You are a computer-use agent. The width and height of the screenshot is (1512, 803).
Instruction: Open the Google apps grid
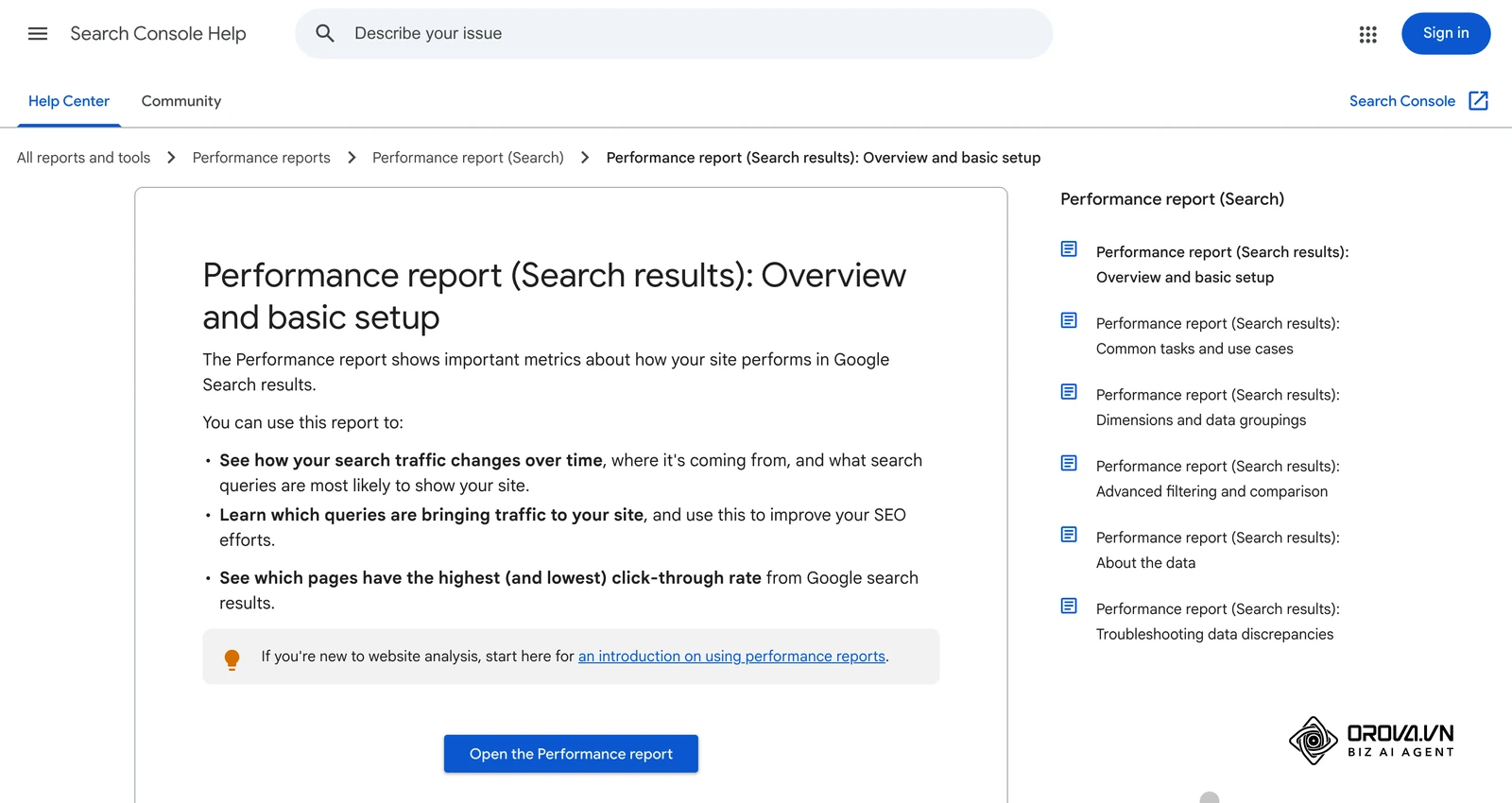1367,34
